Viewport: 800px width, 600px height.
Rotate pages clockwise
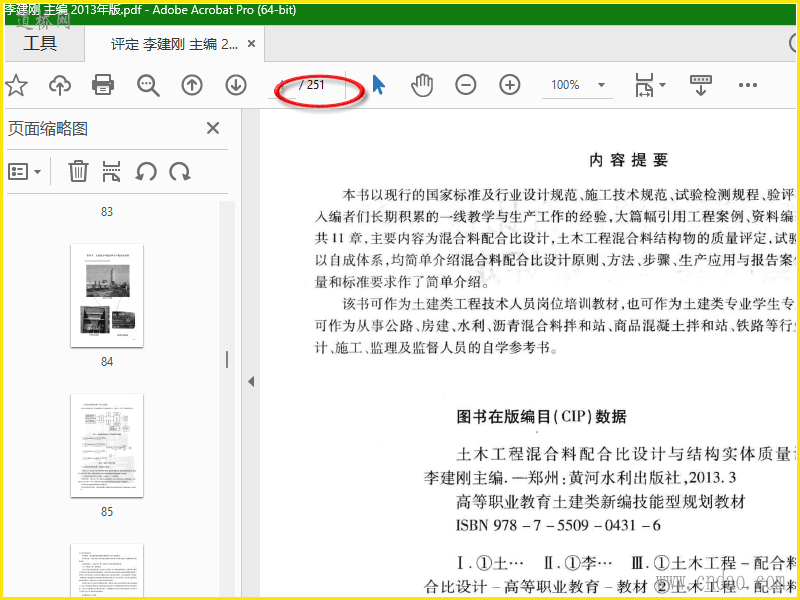click(180, 172)
